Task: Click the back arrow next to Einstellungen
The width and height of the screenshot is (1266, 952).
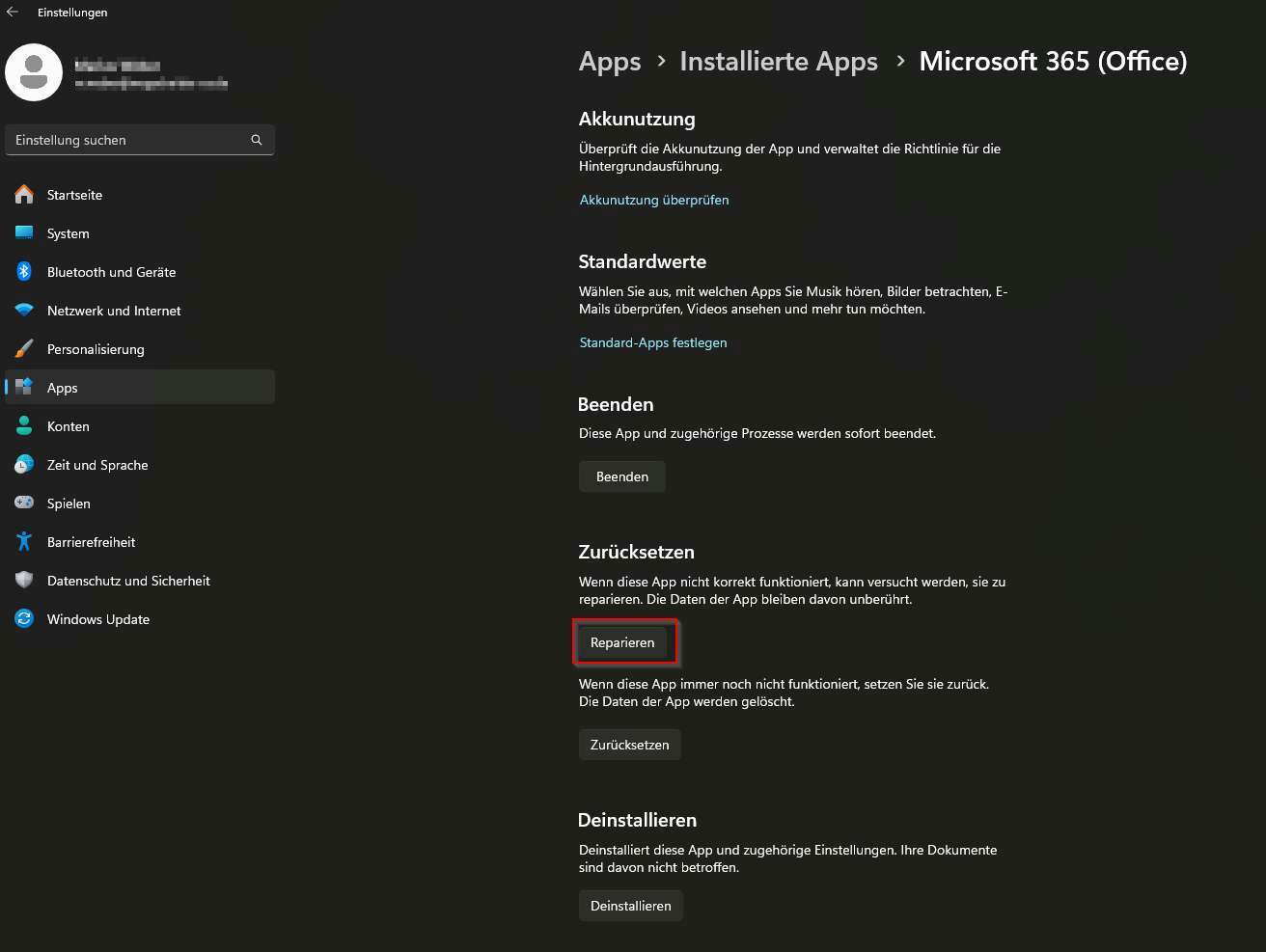Action: tap(13, 13)
